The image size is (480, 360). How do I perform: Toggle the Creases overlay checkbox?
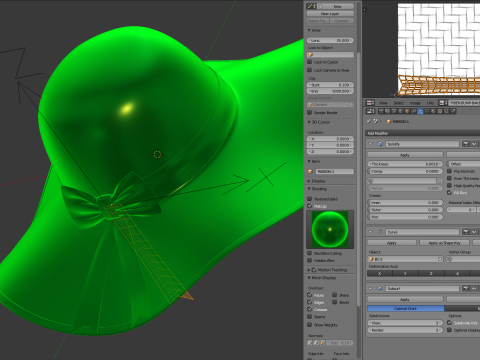tap(310, 309)
